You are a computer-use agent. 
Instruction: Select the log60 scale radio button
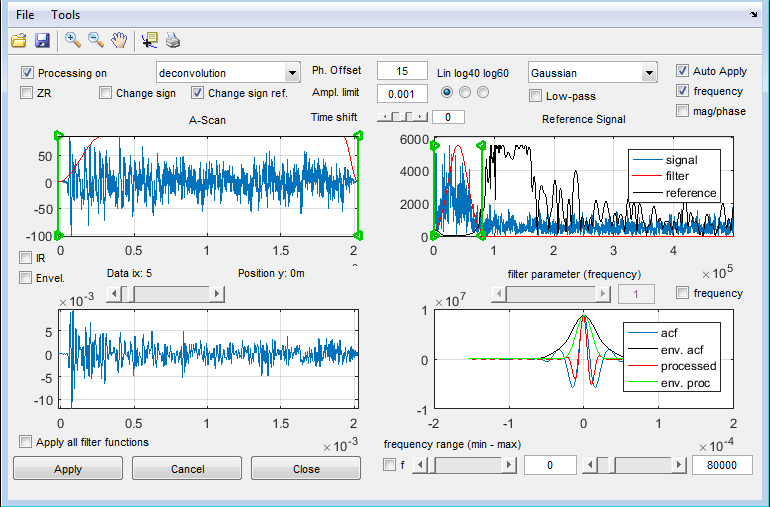pyautogui.click(x=483, y=92)
